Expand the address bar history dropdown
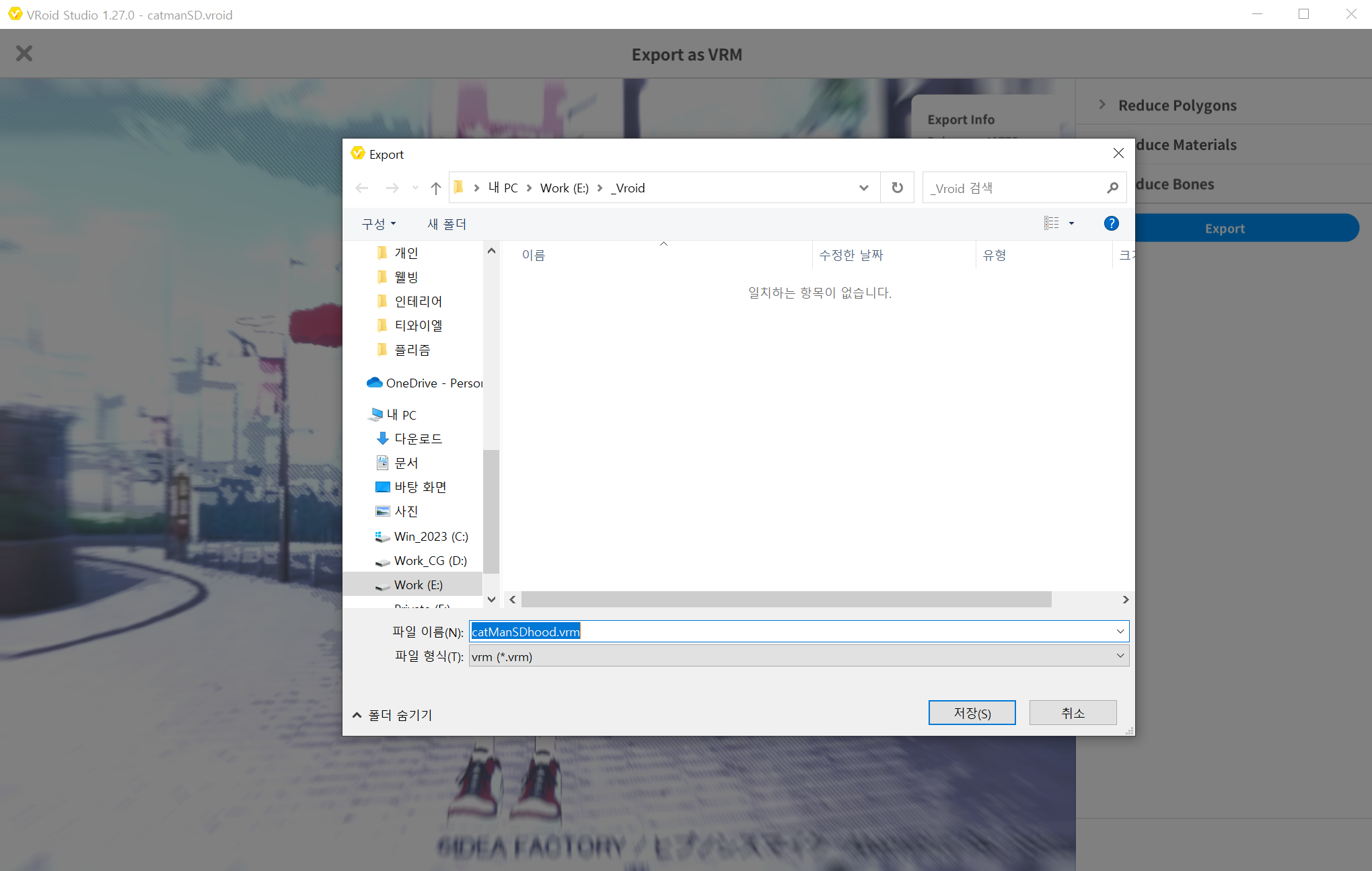 863,188
